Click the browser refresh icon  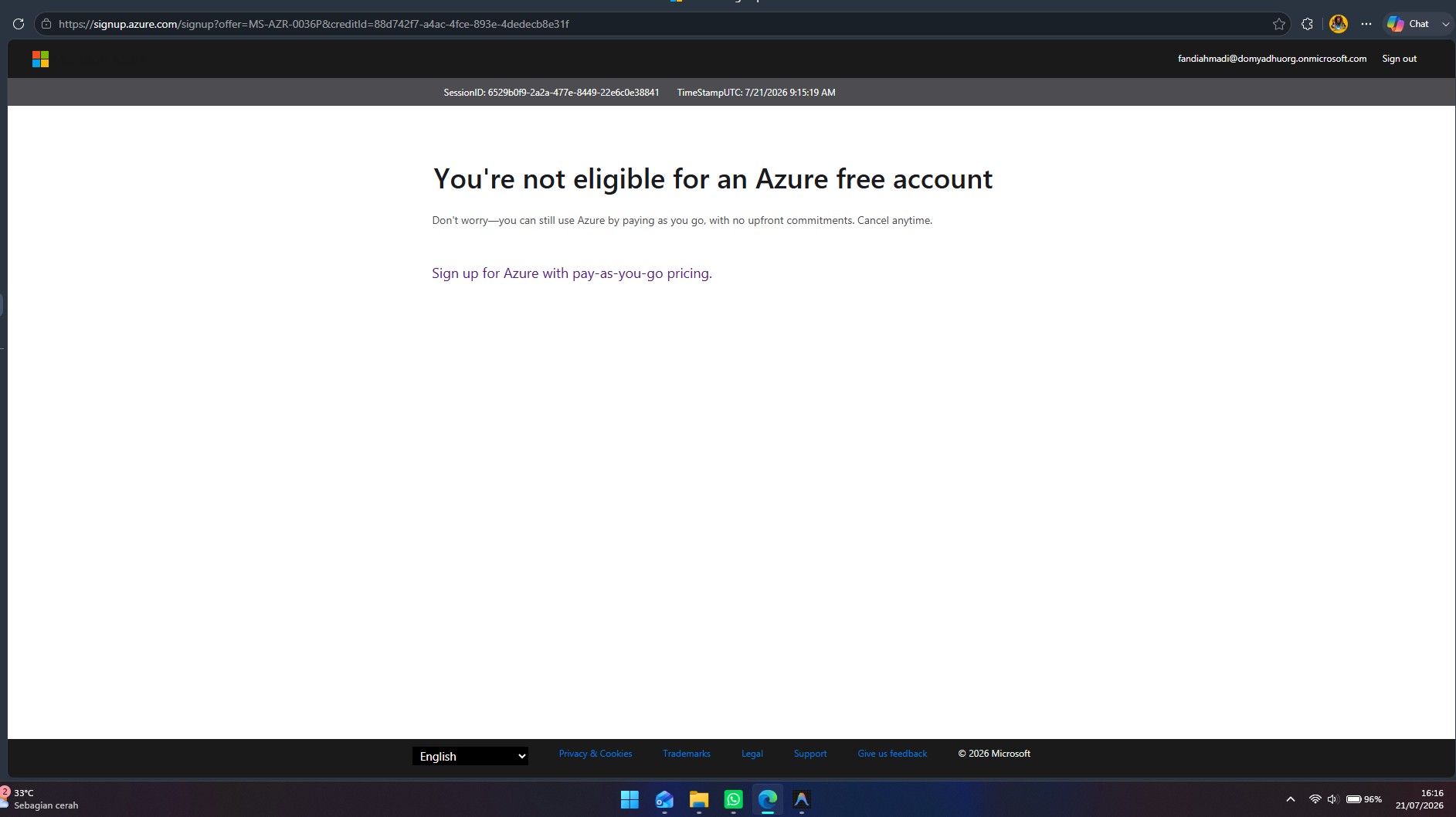tap(19, 24)
